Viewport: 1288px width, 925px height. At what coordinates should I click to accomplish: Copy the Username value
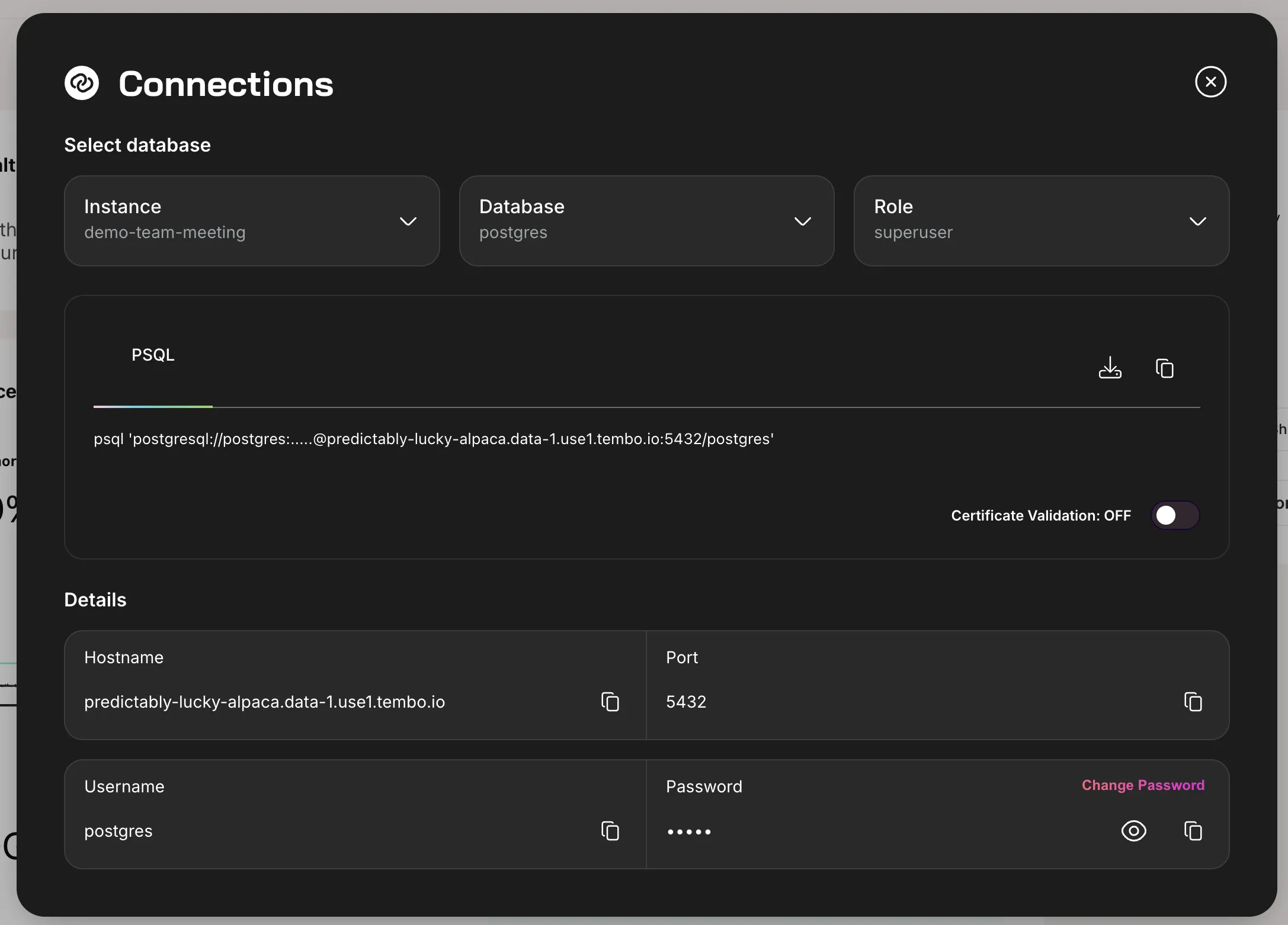pos(610,831)
